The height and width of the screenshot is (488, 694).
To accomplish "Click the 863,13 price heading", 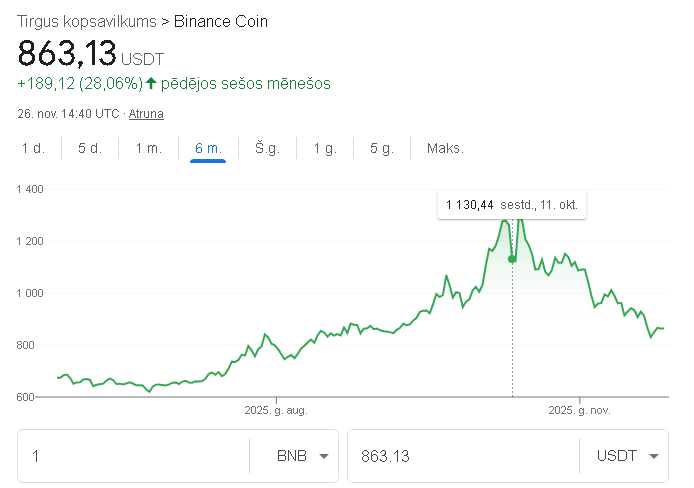I will (67, 52).
